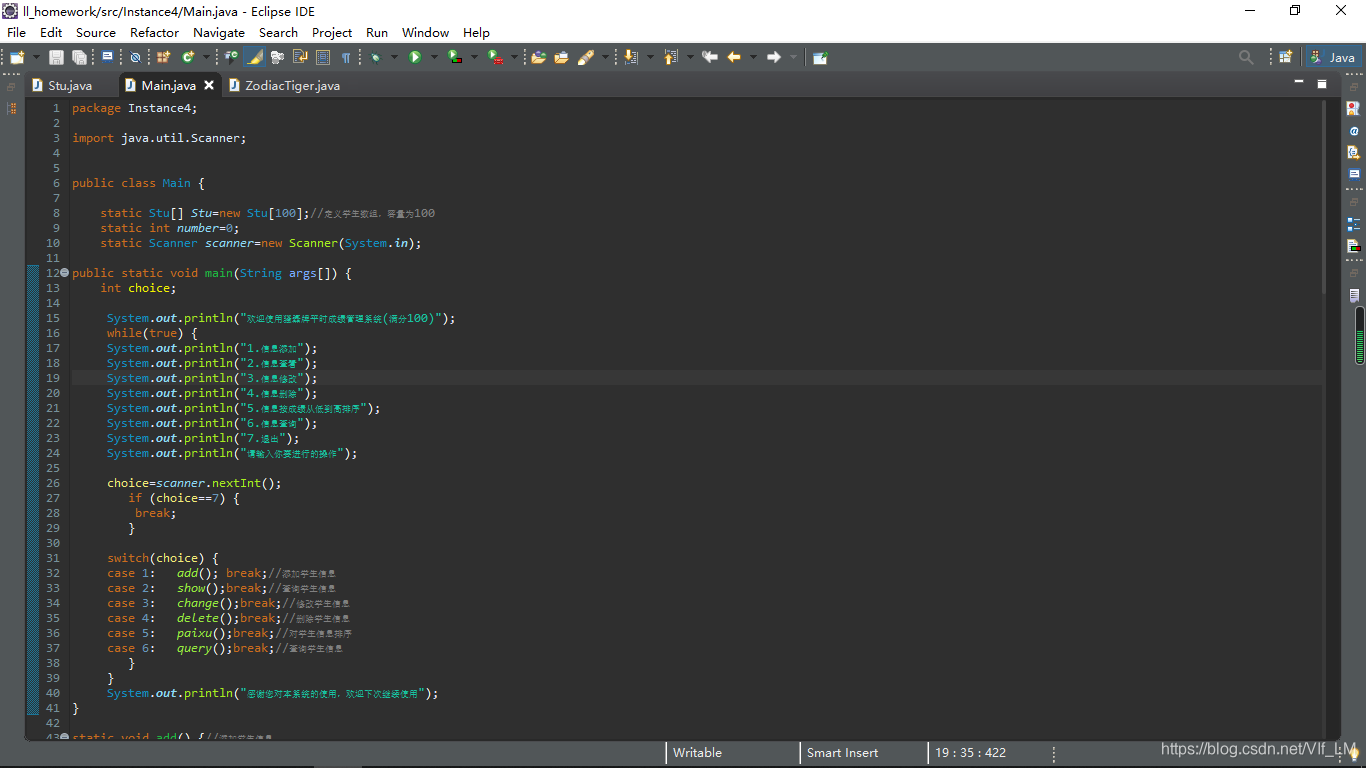
Task: Click the Forward navigation arrow
Action: pos(773,58)
